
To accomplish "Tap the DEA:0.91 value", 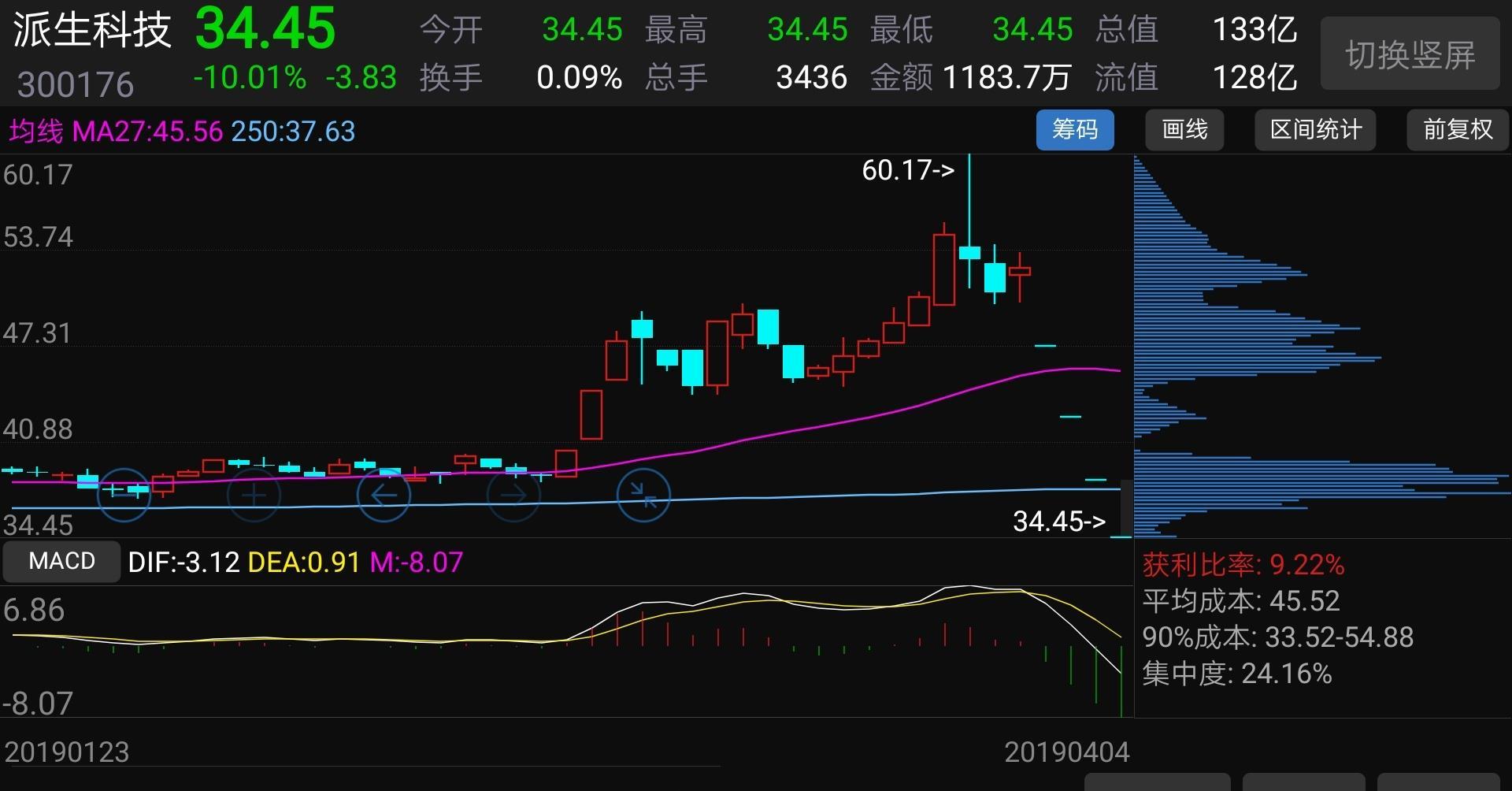I will pyautogui.click(x=304, y=562).
